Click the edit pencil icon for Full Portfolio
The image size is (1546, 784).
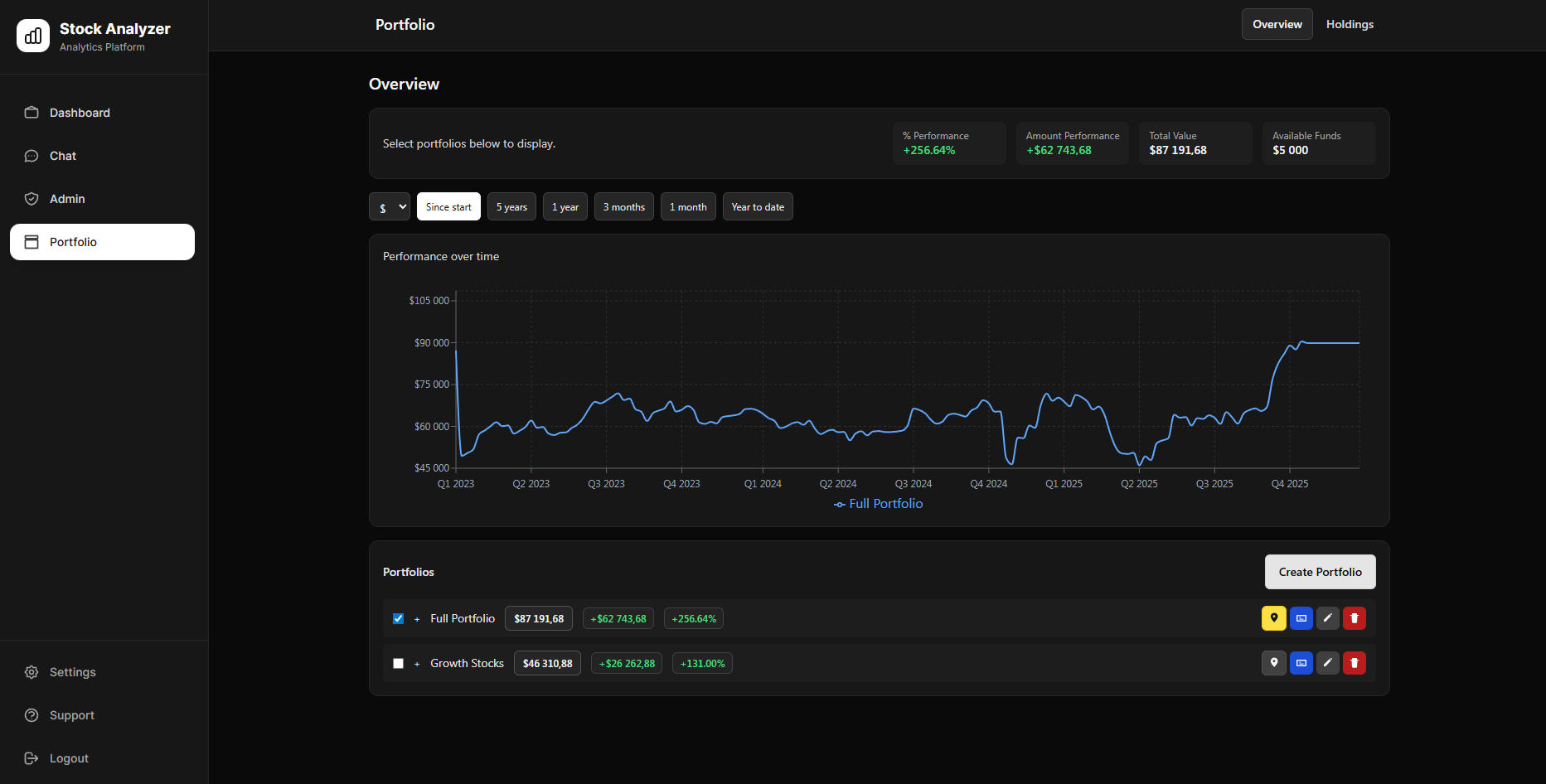1327,618
